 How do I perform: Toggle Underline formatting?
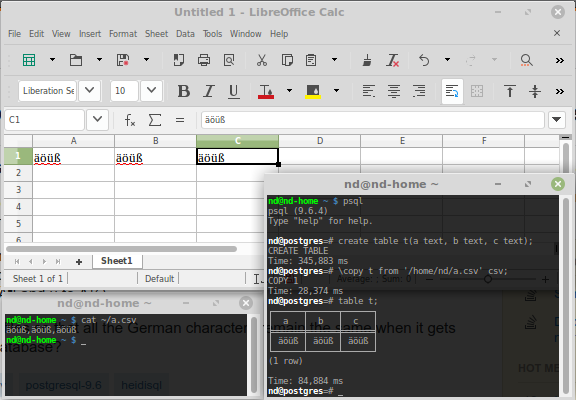(234, 91)
